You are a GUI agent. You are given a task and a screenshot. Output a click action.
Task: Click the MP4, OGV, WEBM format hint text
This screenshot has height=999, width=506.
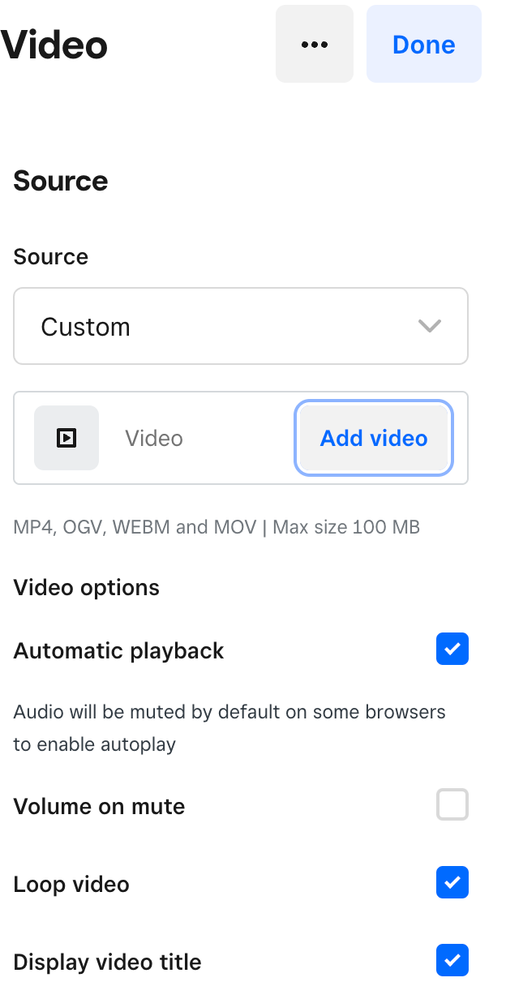(x=217, y=527)
